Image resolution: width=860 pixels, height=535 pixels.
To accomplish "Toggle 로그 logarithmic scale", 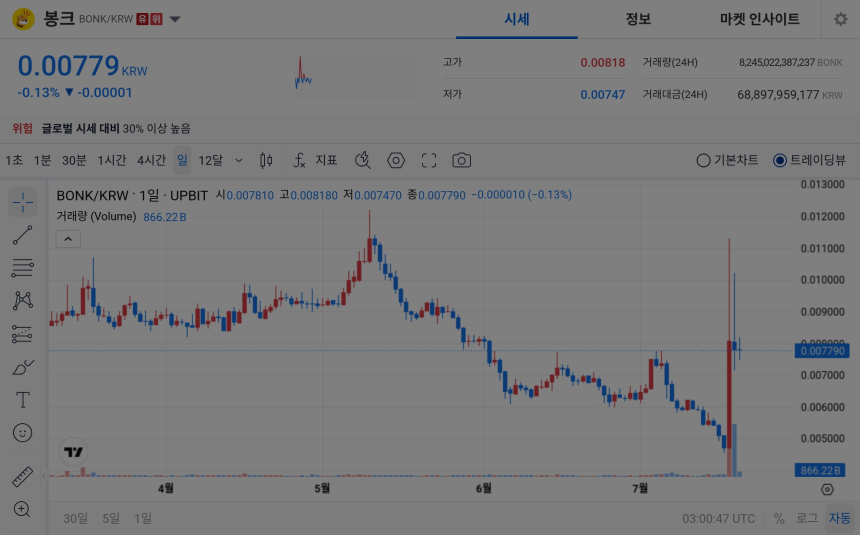I will [807, 519].
